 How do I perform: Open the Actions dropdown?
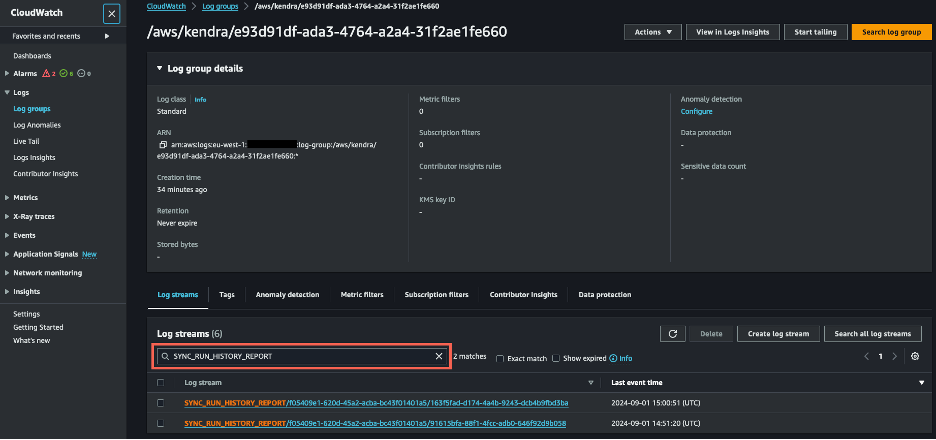653,32
